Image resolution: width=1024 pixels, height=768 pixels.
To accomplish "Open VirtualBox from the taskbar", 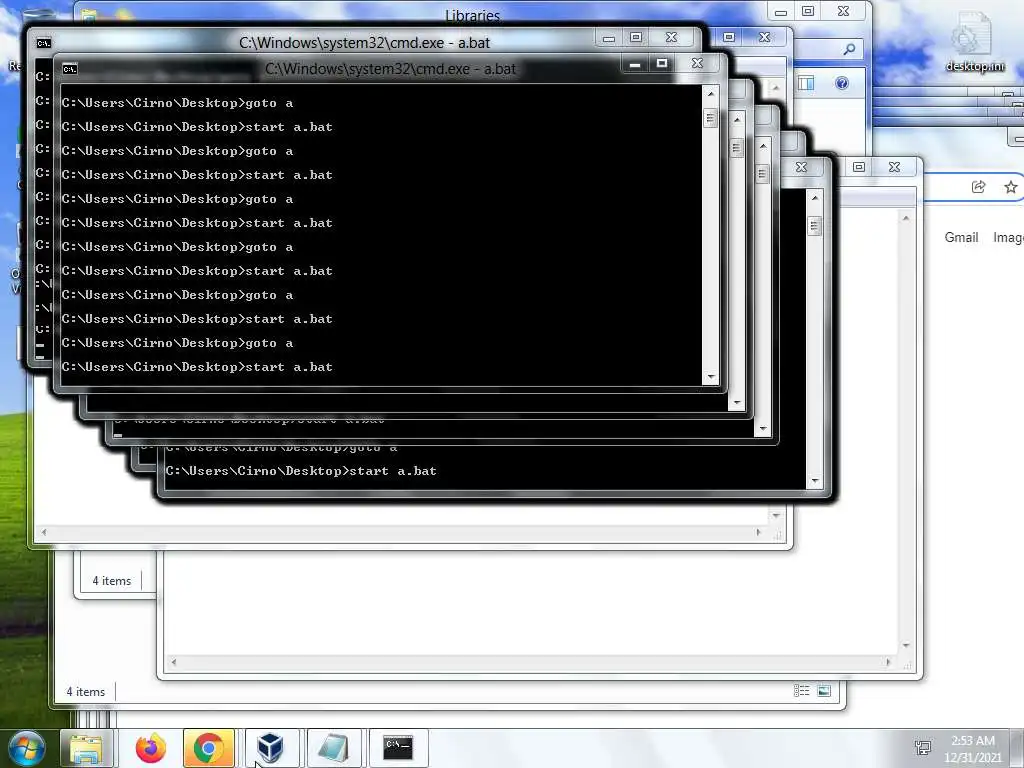I will point(270,748).
